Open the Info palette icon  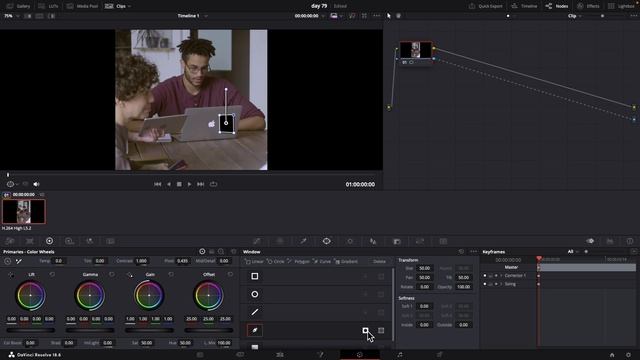point(630,241)
